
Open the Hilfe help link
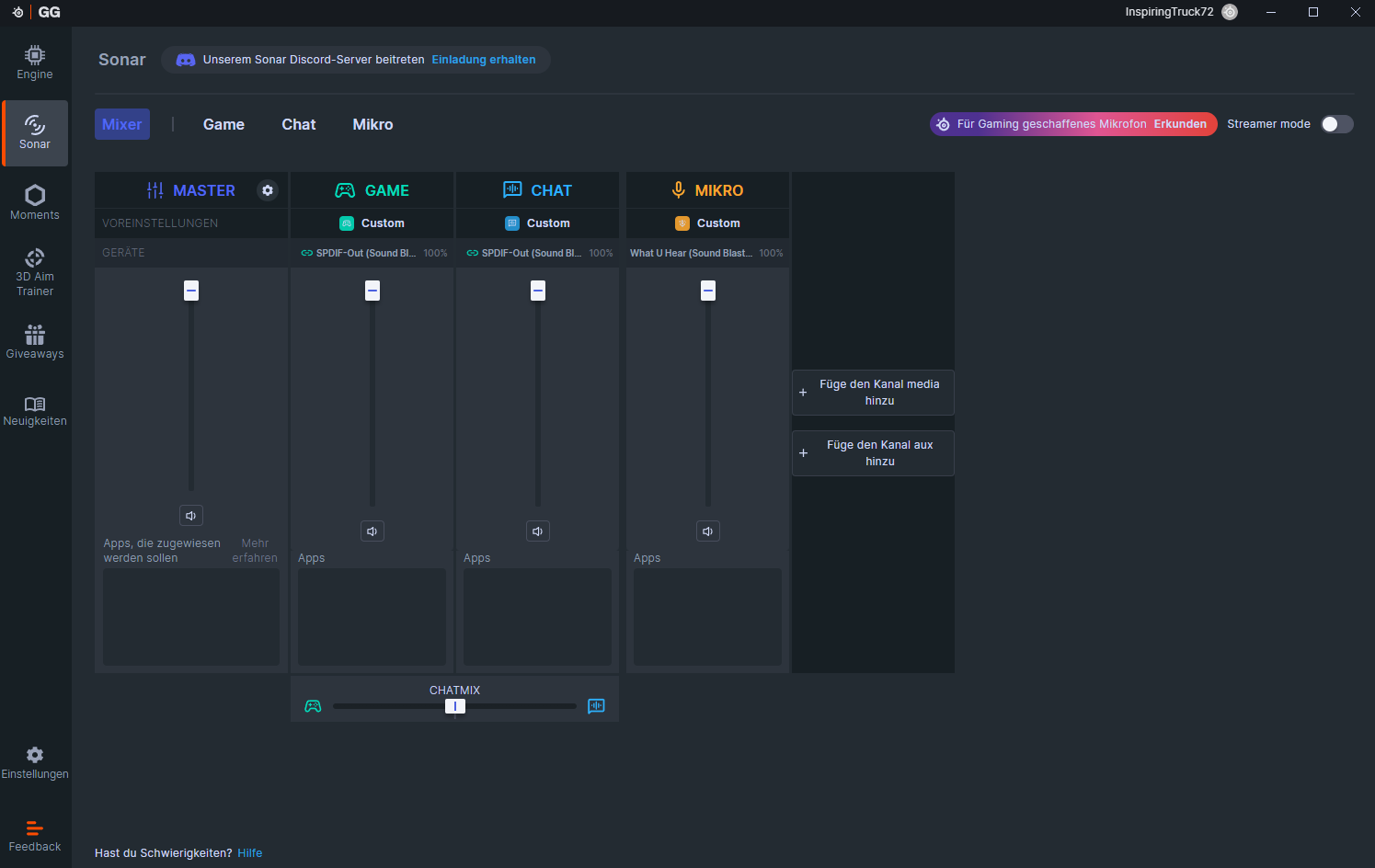tap(250, 853)
